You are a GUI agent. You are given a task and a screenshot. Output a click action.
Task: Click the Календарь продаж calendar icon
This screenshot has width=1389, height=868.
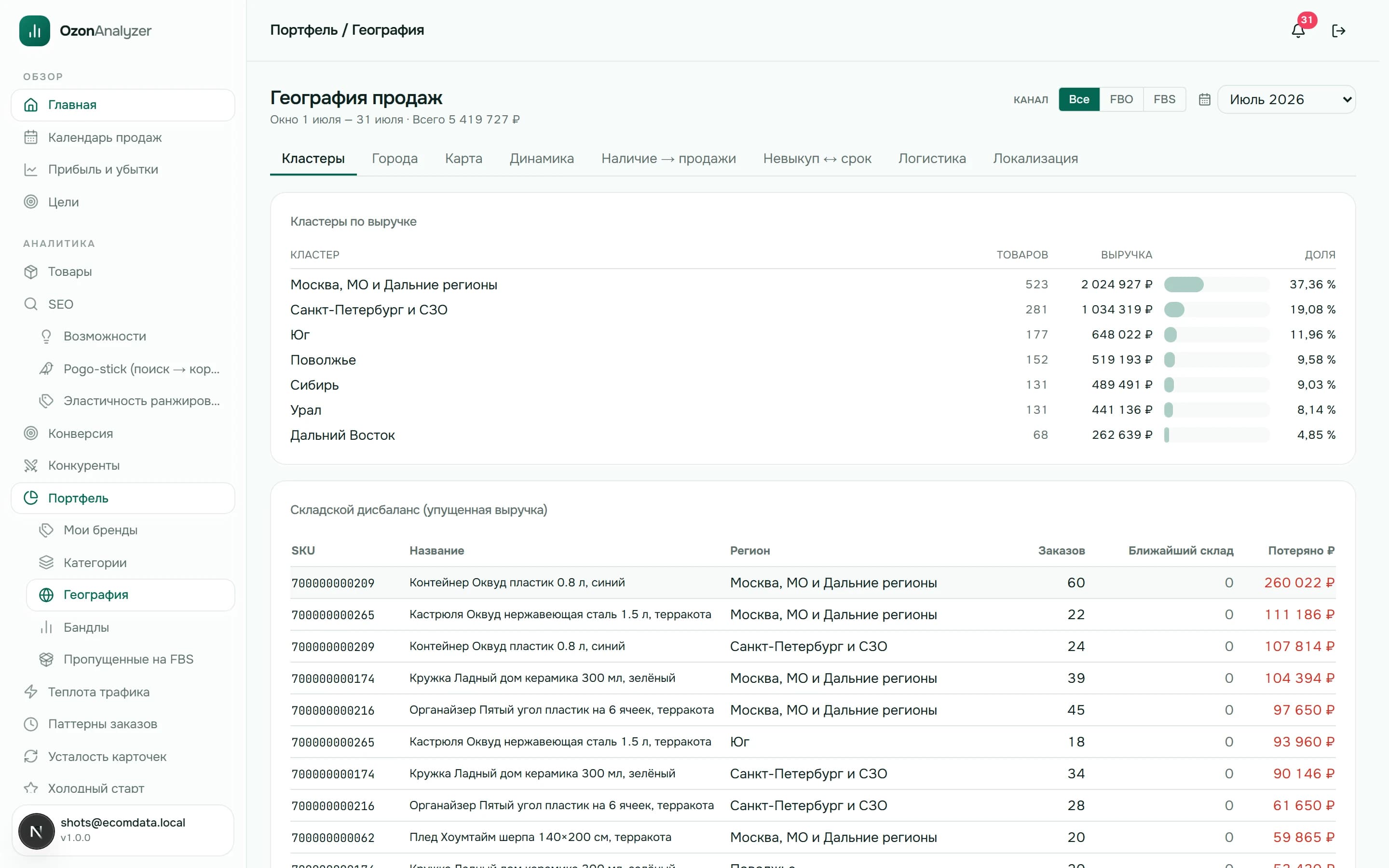pos(31,137)
